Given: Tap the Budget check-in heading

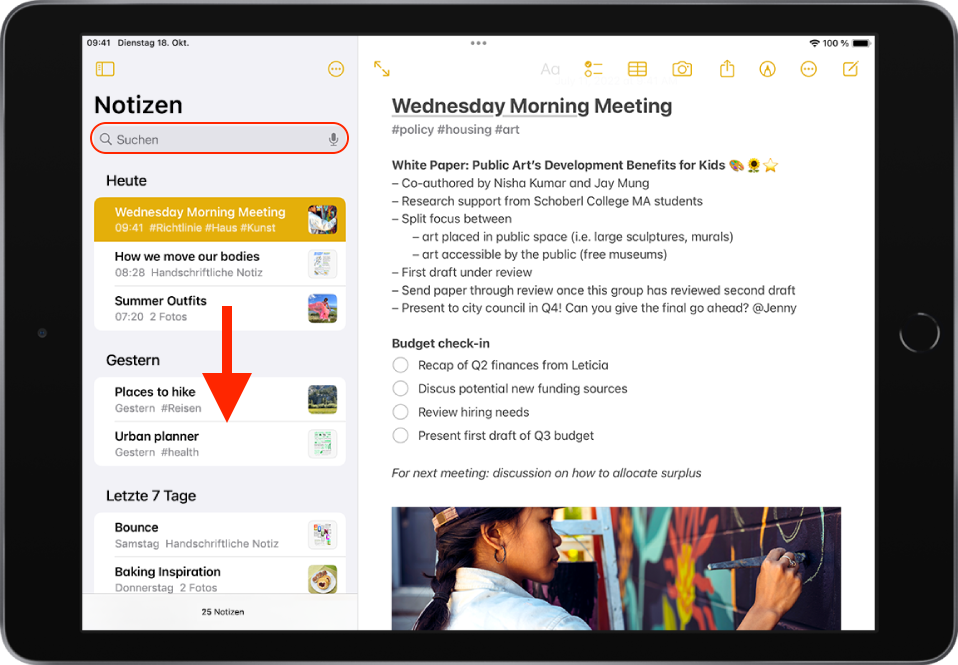Looking at the screenshot, I should pyautogui.click(x=441, y=344).
